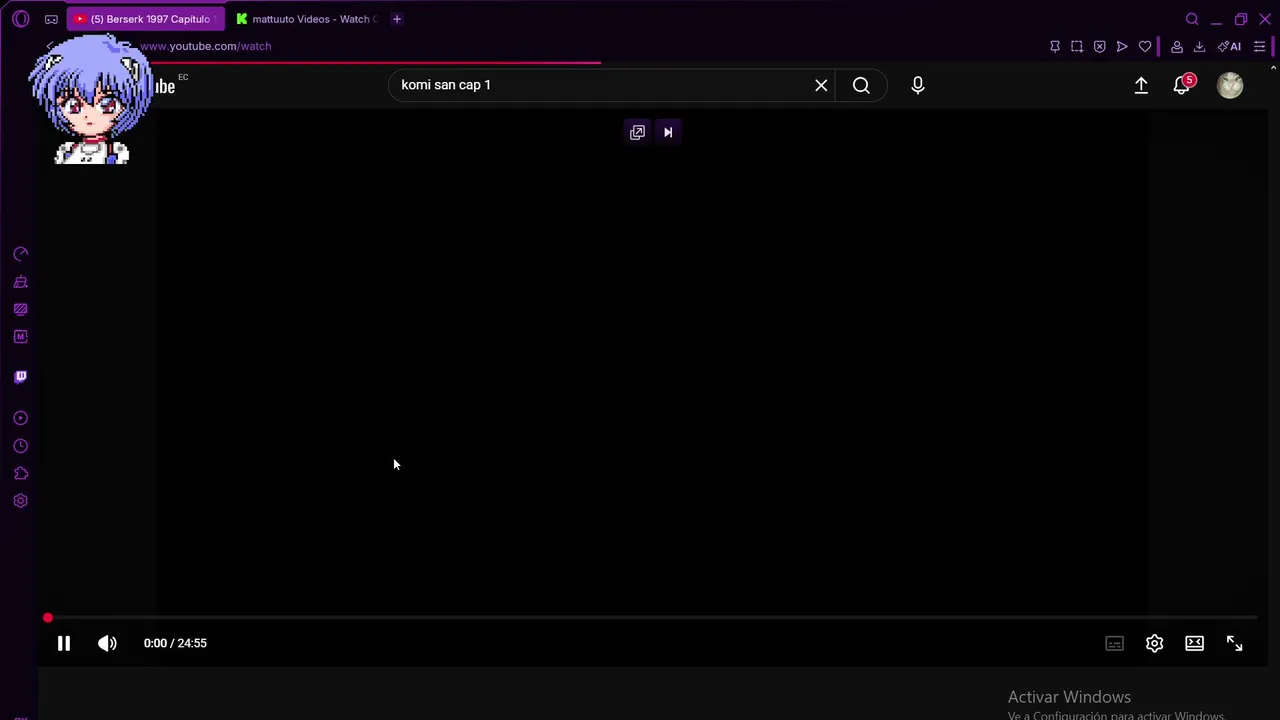Toggle theater mode button in player
The image size is (1280, 720).
(1194, 643)
